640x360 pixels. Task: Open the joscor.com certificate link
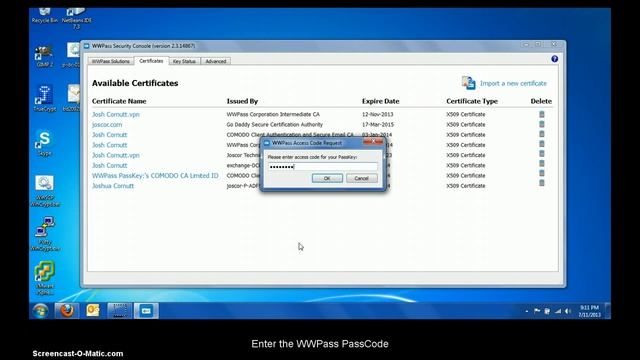(x=107, y=124)
